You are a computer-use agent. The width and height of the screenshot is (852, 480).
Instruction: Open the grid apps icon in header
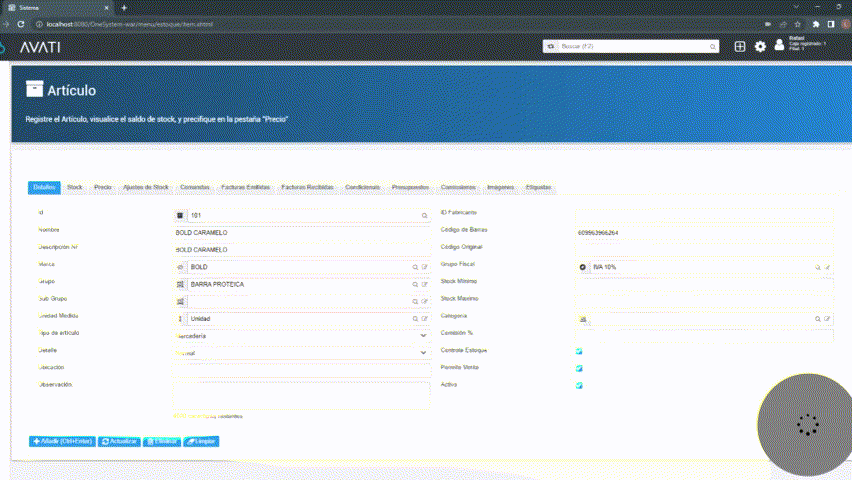coord(740,47)
